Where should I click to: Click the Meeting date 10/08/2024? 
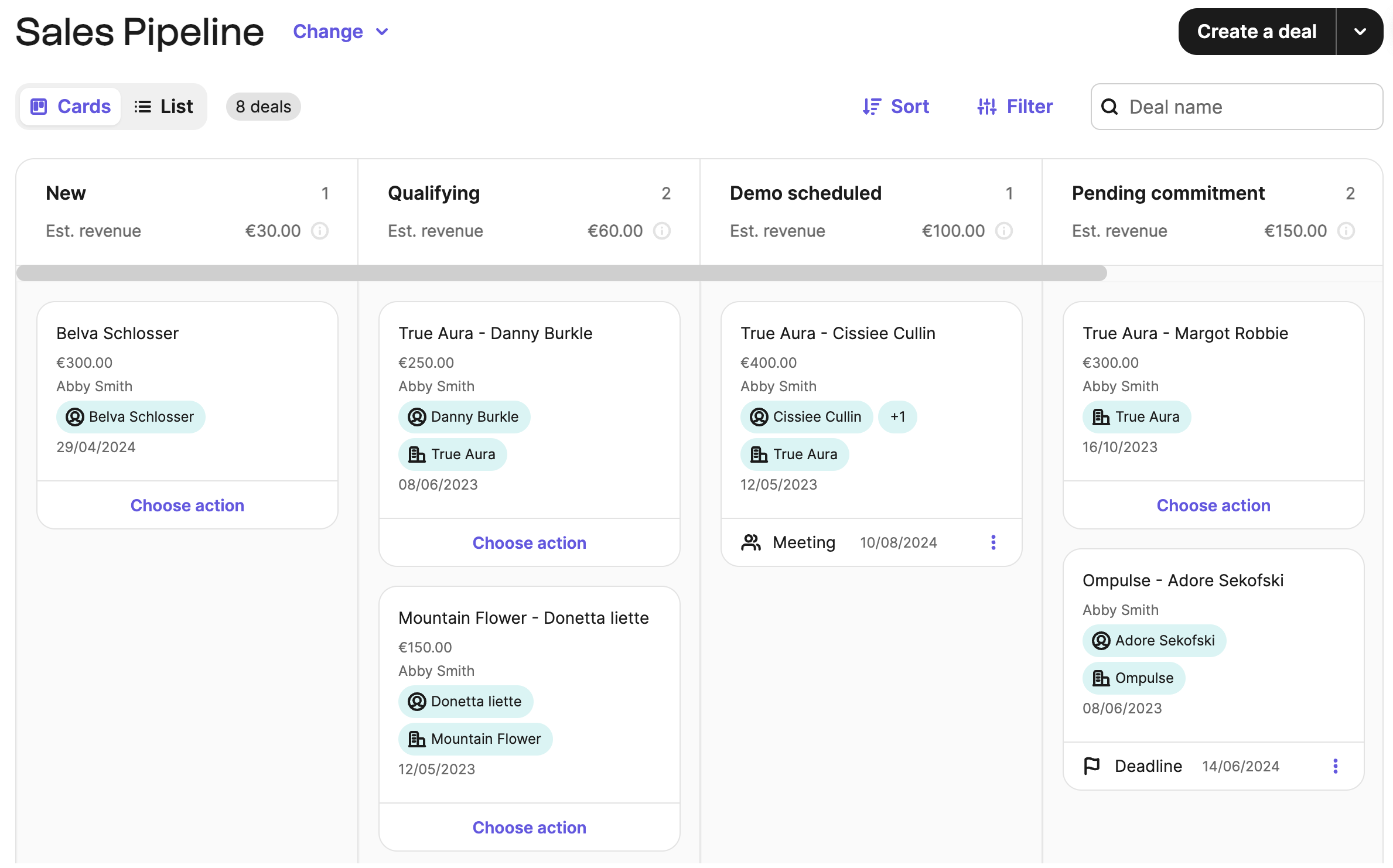pyautogui.click(x=899, y=542)
